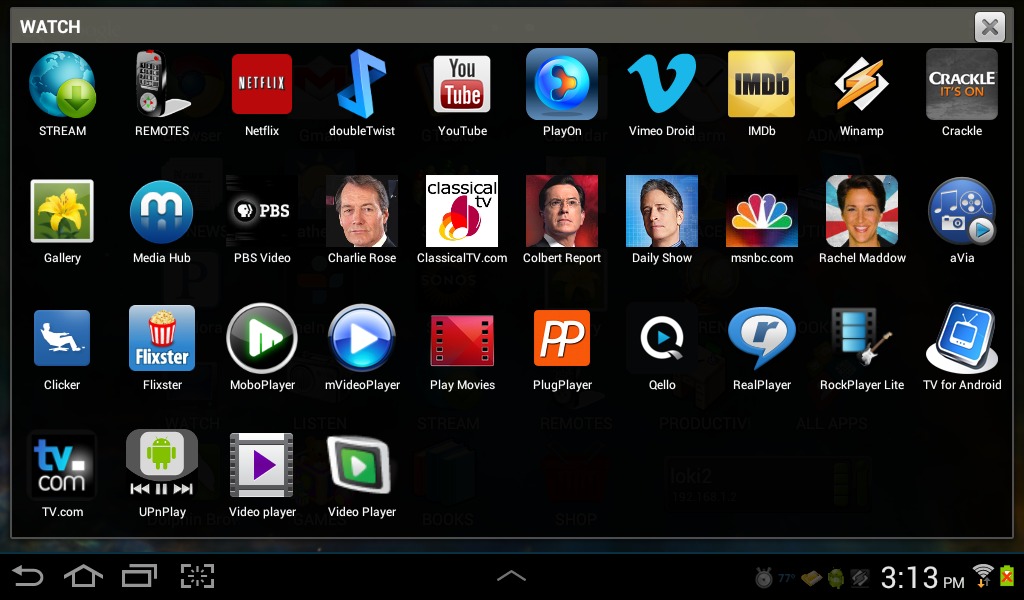Tap the 3:13 PM clock

click(922, 578)
